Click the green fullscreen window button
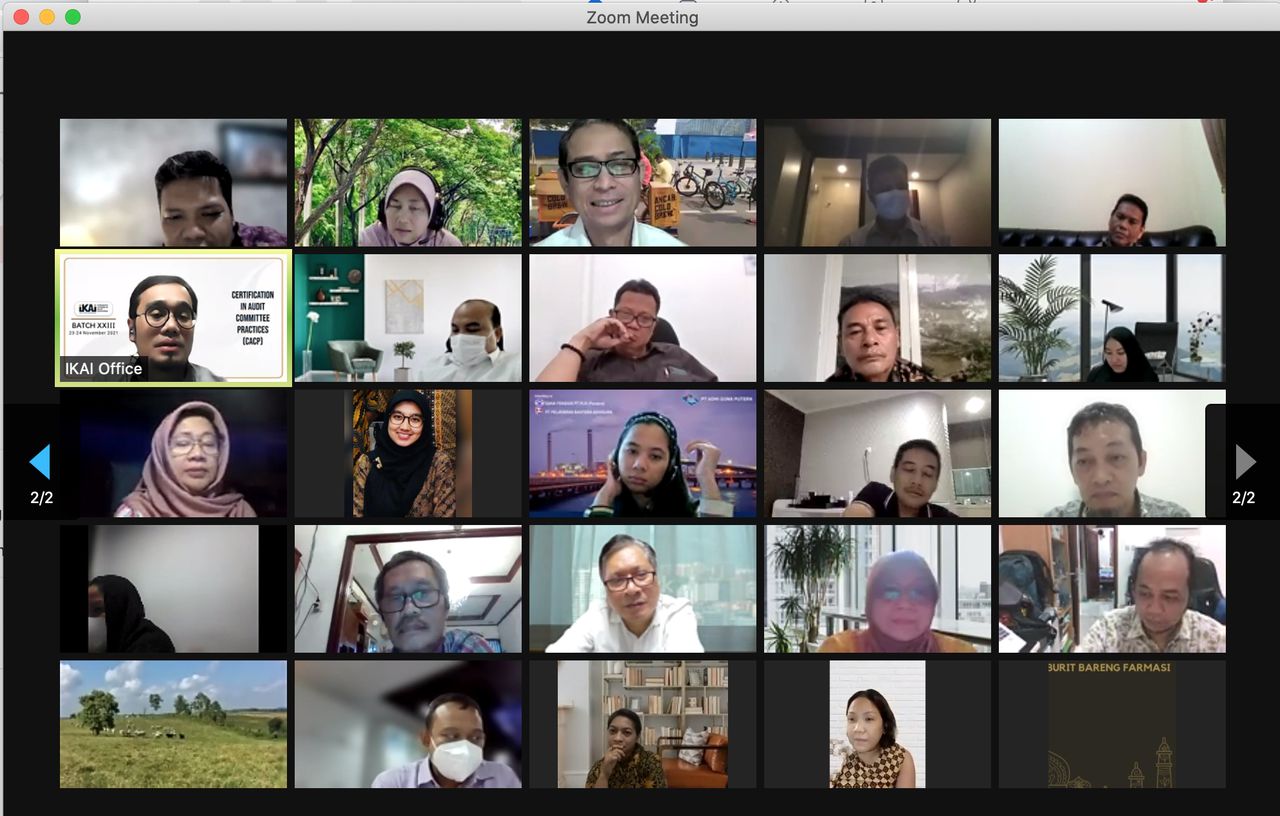1280x816 pixels. [73, 17]
